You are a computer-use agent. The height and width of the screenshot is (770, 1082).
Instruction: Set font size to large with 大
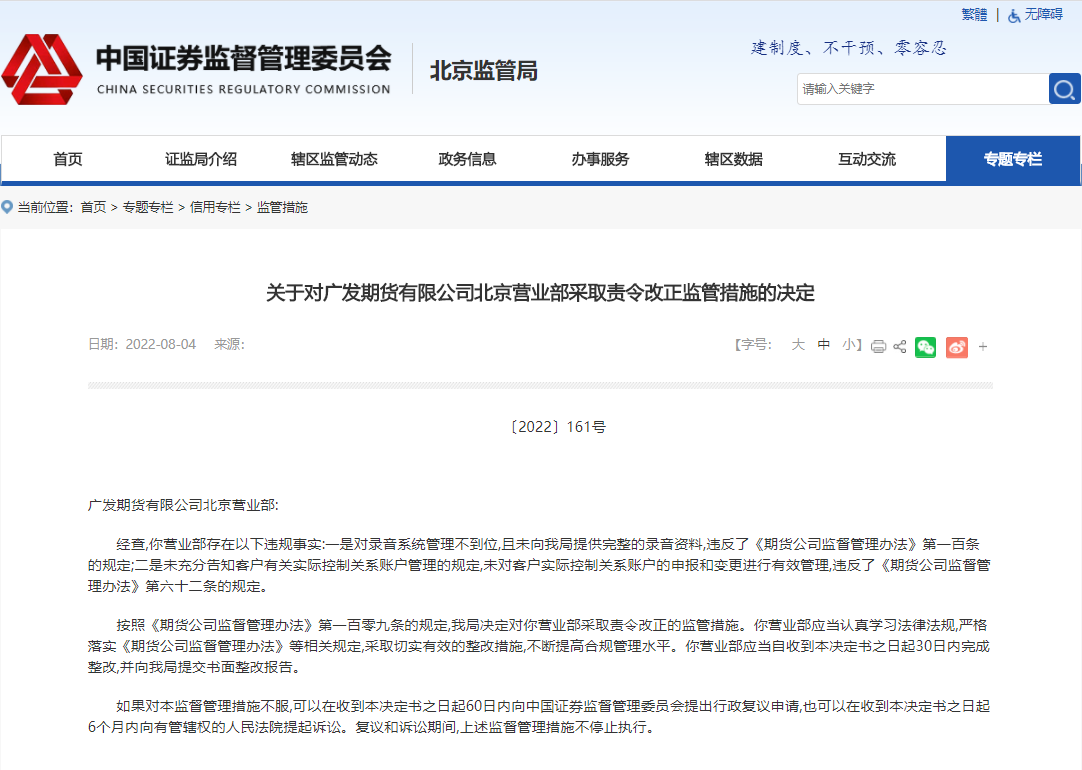tap(798, 344)
